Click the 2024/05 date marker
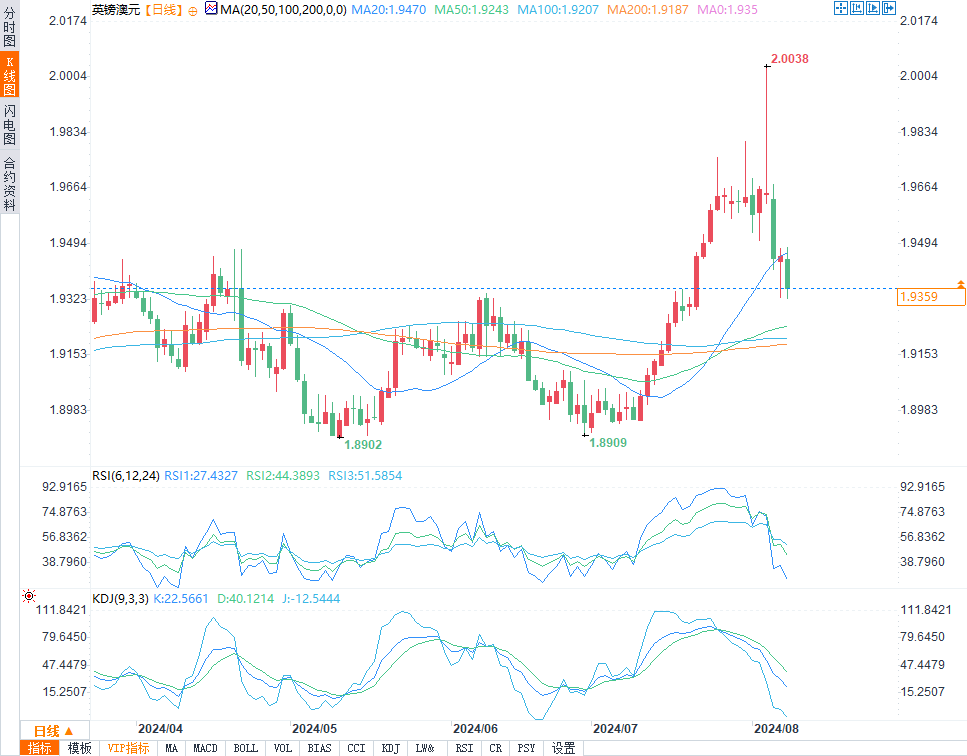The height and width of the screenshot is (756, 967). coord(315,728)
